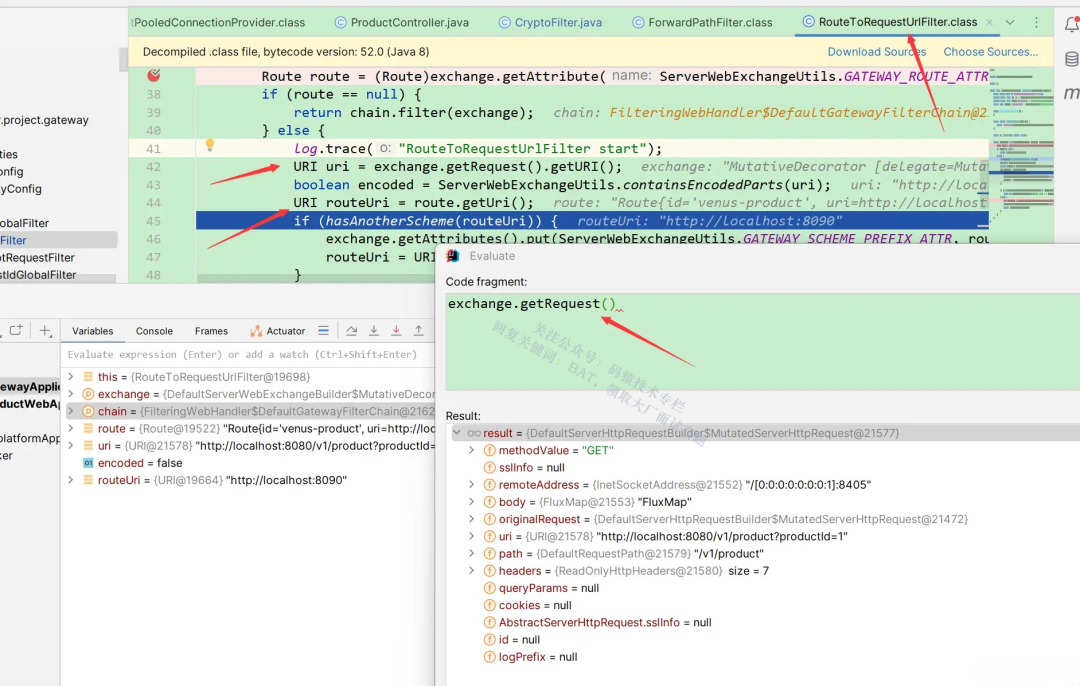This screenshot has width=1080, height=686.
Task: Toggle the breakpoint on line 37
Action: [152, 75]
